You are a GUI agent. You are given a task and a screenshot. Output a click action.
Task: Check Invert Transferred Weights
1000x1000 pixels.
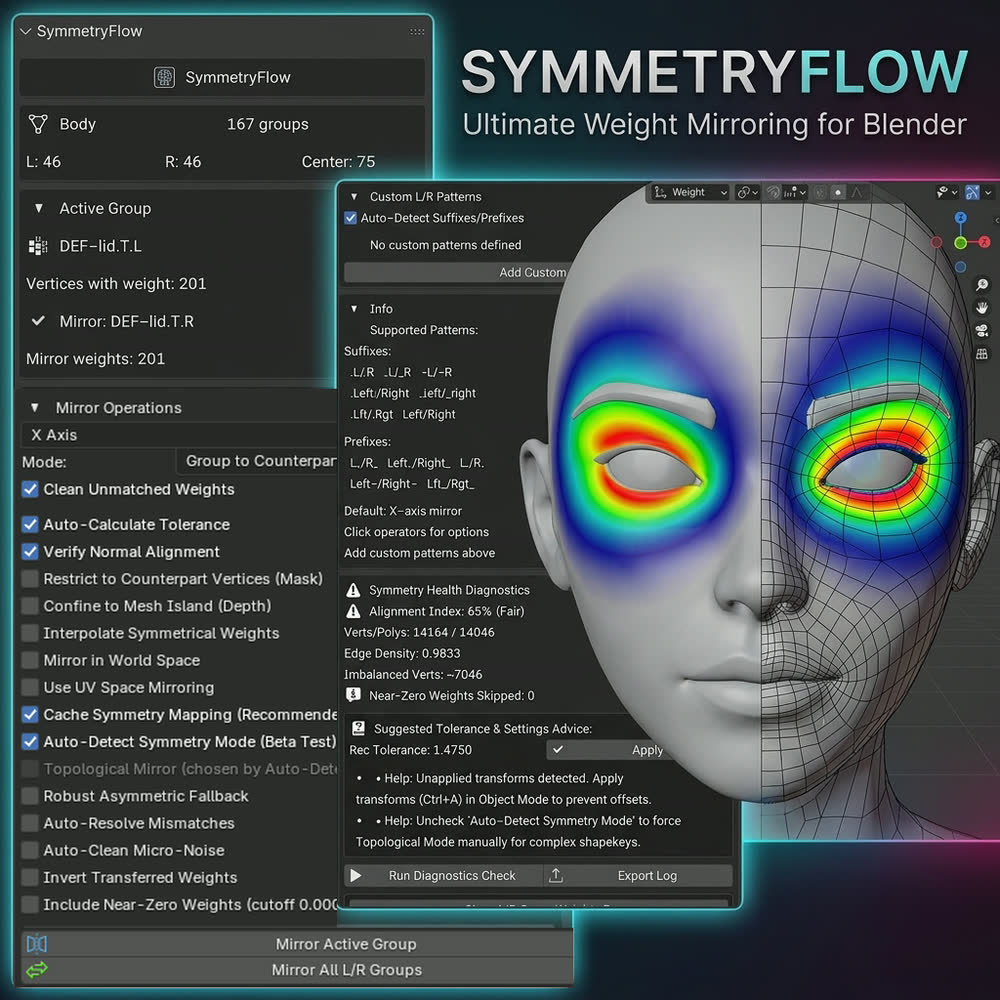click(30, 877)
